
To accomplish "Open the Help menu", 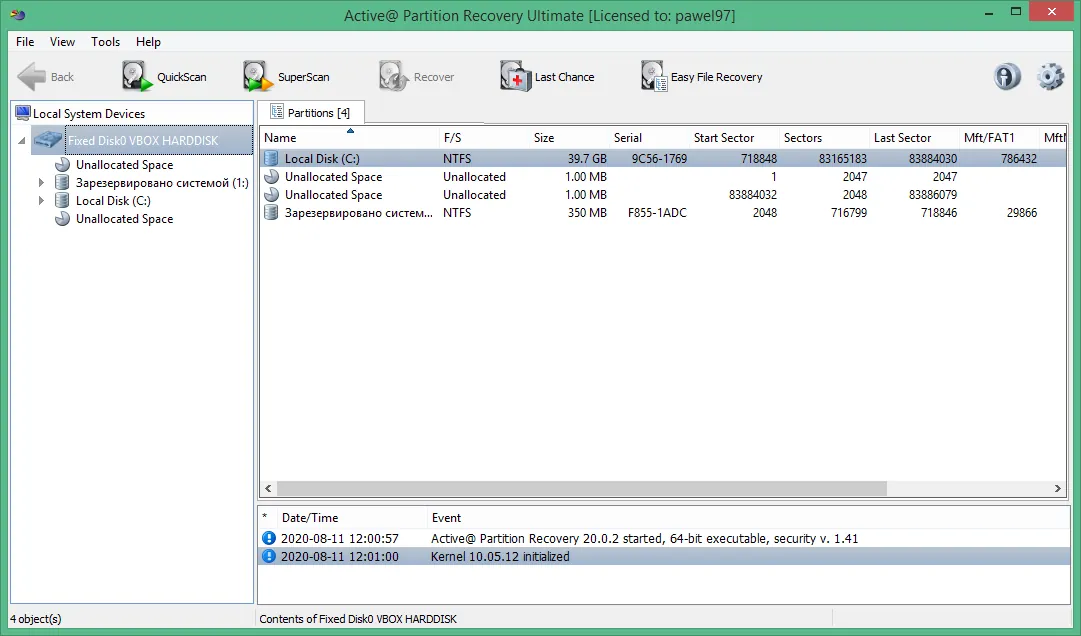I will click(x=148, y=42).
